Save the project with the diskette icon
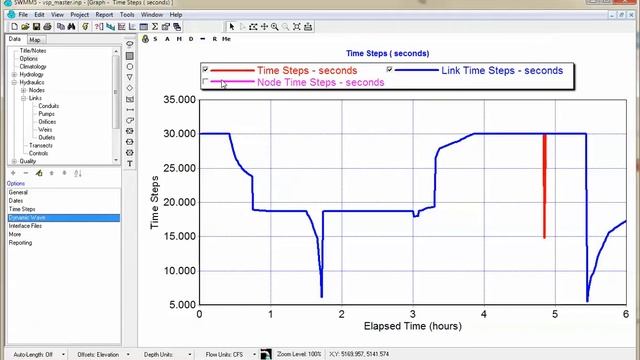640x360 pixels. [x=36, y=27]
